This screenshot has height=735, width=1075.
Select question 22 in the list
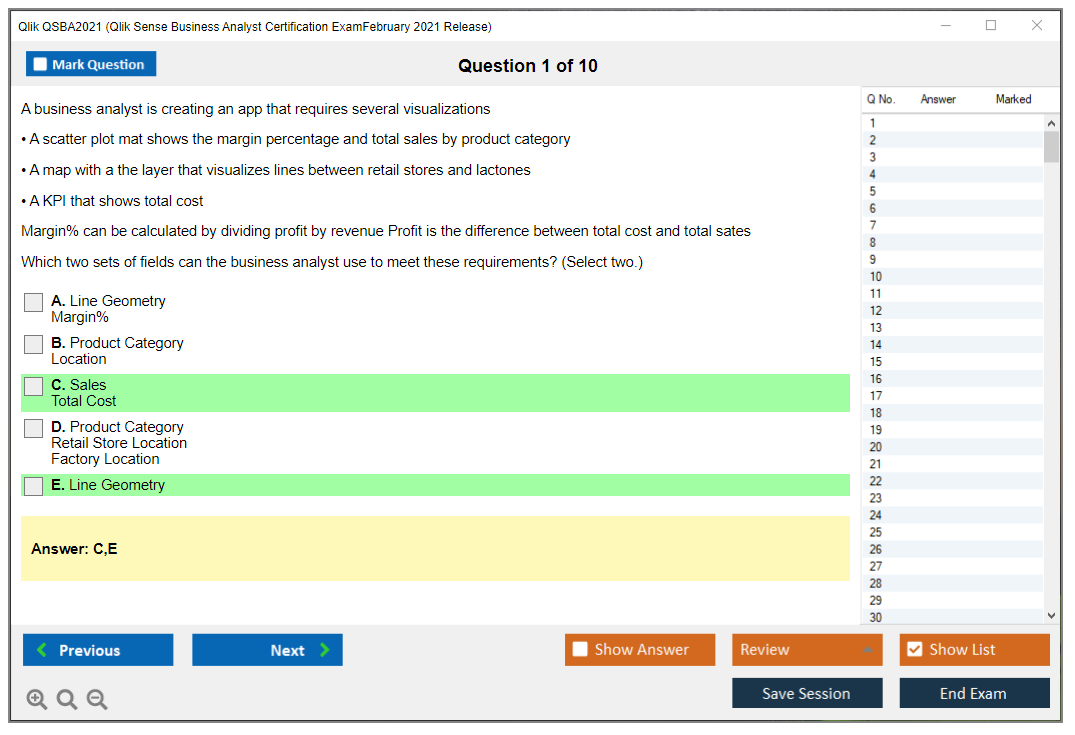pos(876,481)
